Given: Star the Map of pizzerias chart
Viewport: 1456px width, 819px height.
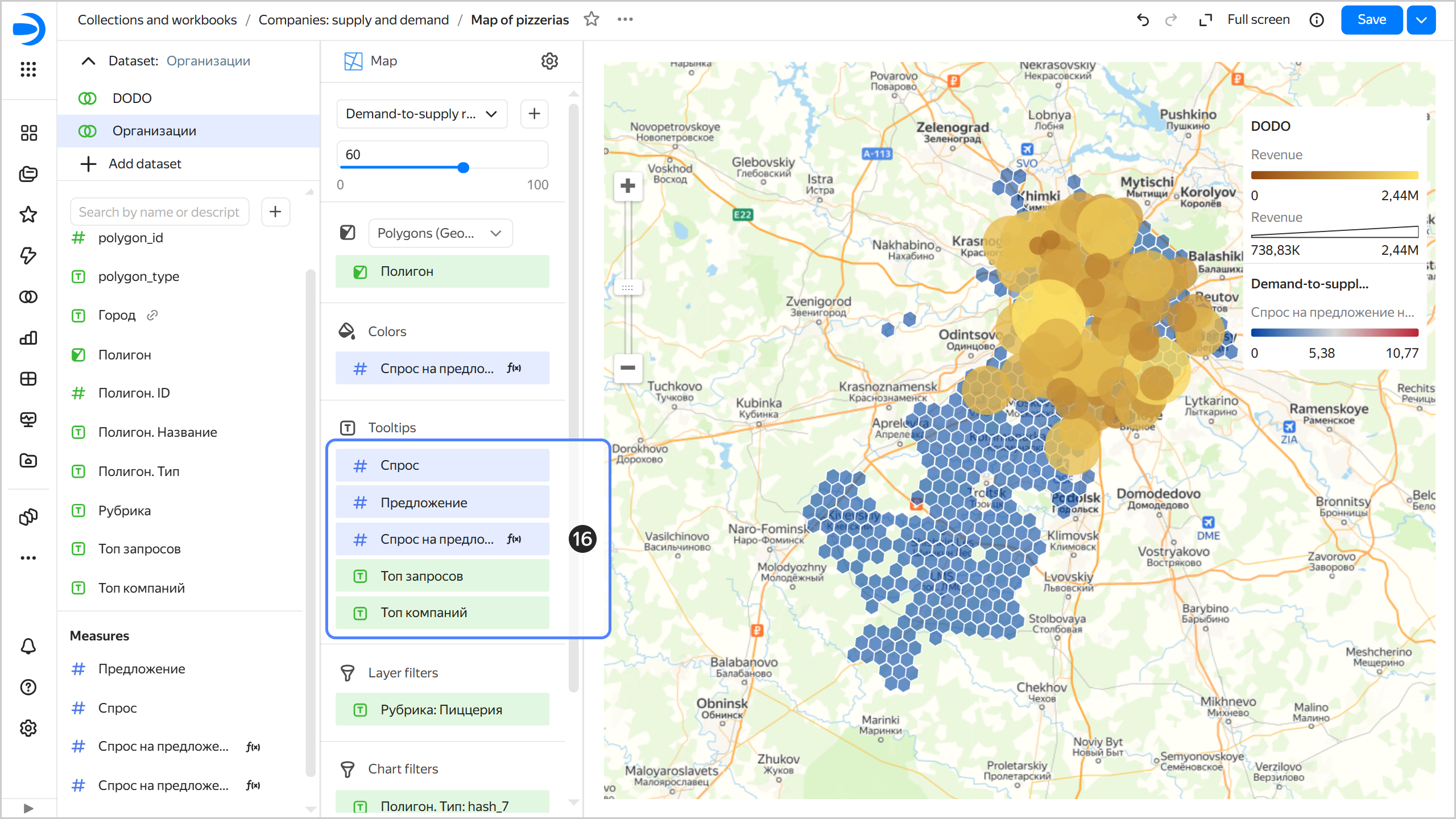Looking at the screenshot, I should point(591,19).
